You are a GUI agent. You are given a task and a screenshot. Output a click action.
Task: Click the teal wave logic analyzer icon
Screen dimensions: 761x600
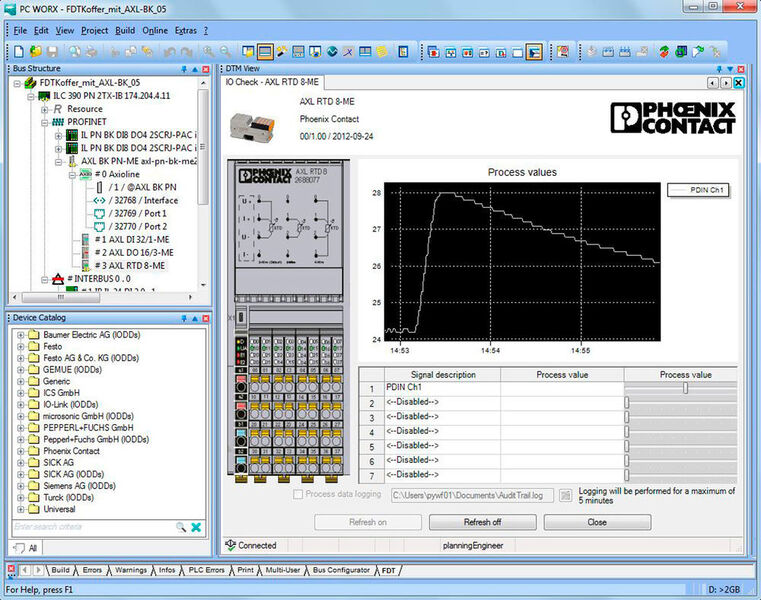coord(332,51)
